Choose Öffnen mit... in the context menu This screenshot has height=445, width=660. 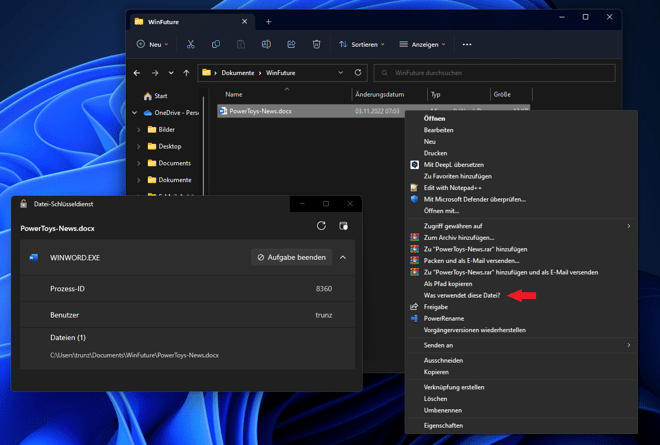[441, 211]
